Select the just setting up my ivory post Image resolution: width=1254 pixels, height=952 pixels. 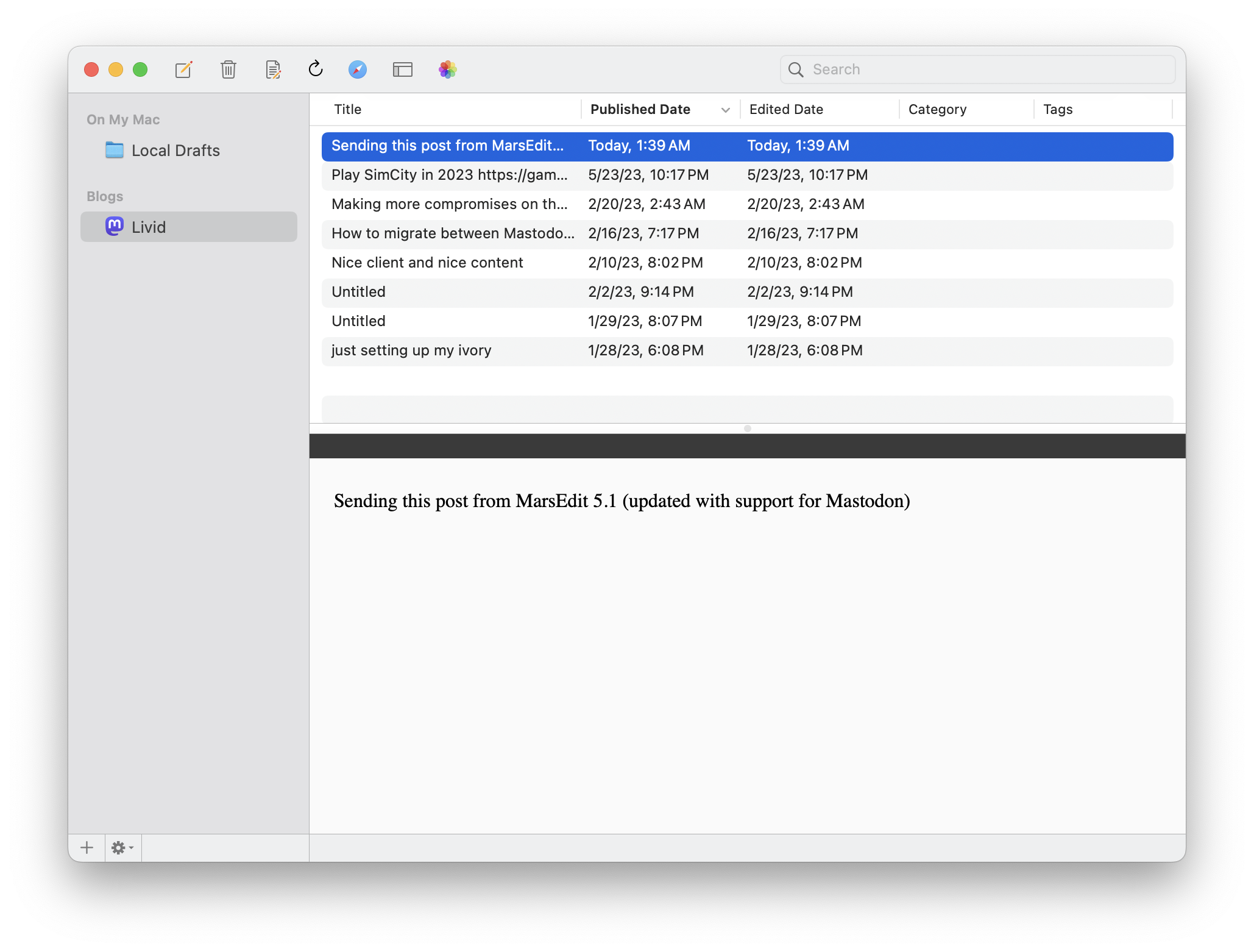pos(411,351)
